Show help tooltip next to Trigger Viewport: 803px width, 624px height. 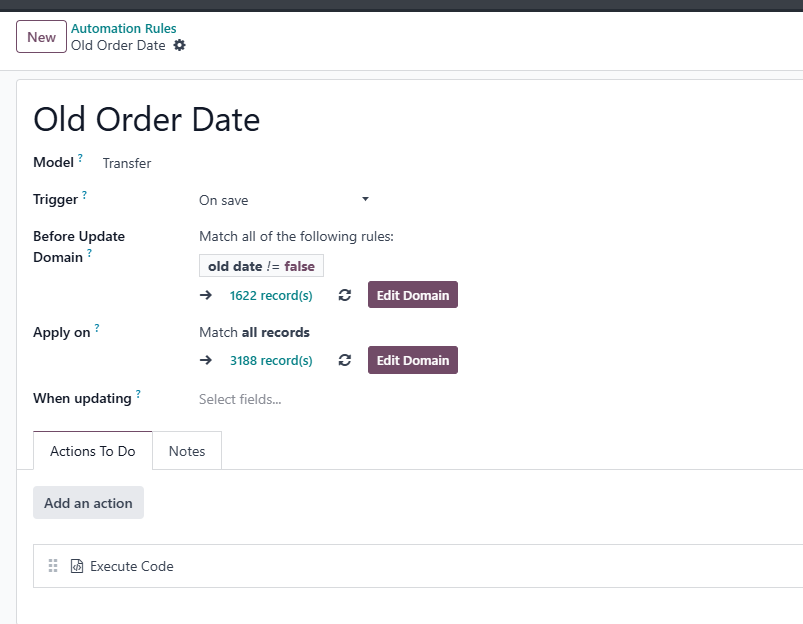(84, 195)
